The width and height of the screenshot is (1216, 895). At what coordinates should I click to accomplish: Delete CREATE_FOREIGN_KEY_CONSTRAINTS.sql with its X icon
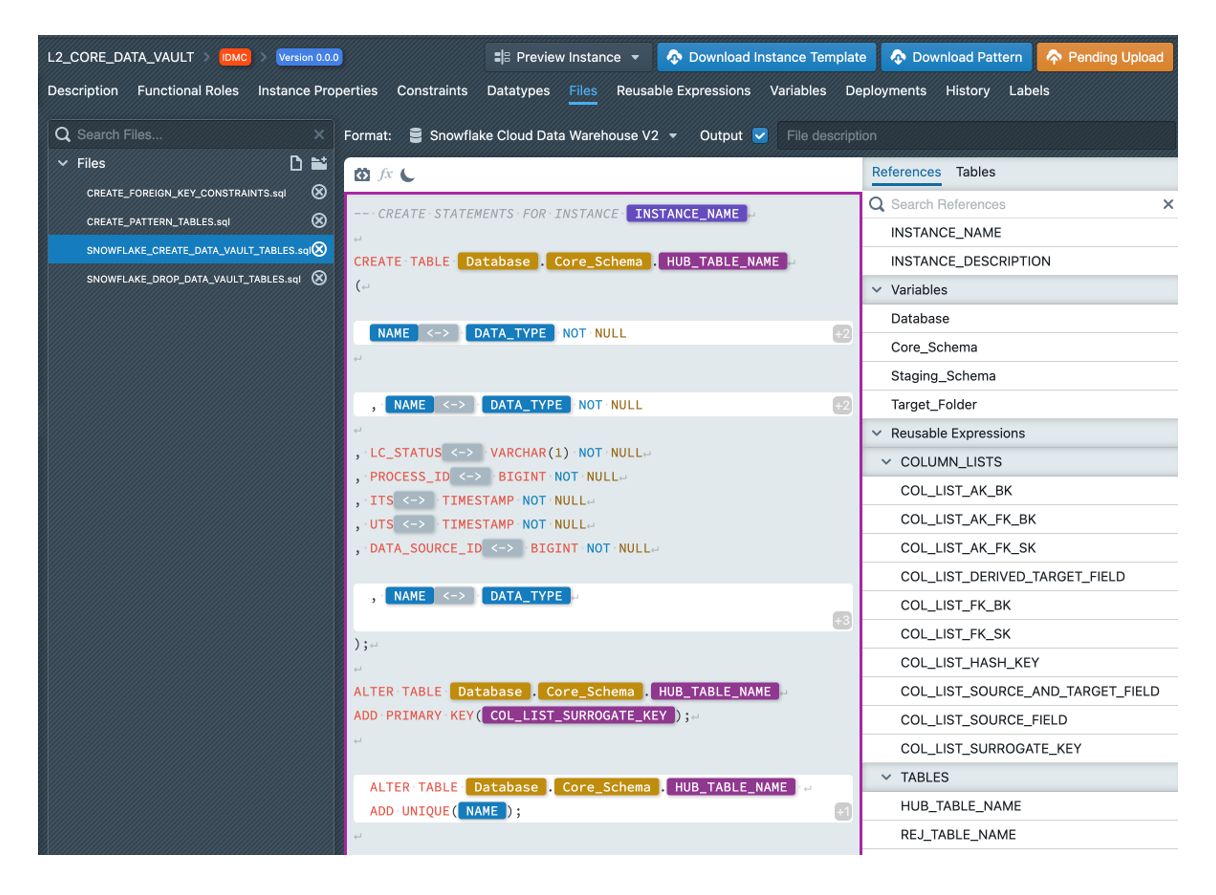319,192
